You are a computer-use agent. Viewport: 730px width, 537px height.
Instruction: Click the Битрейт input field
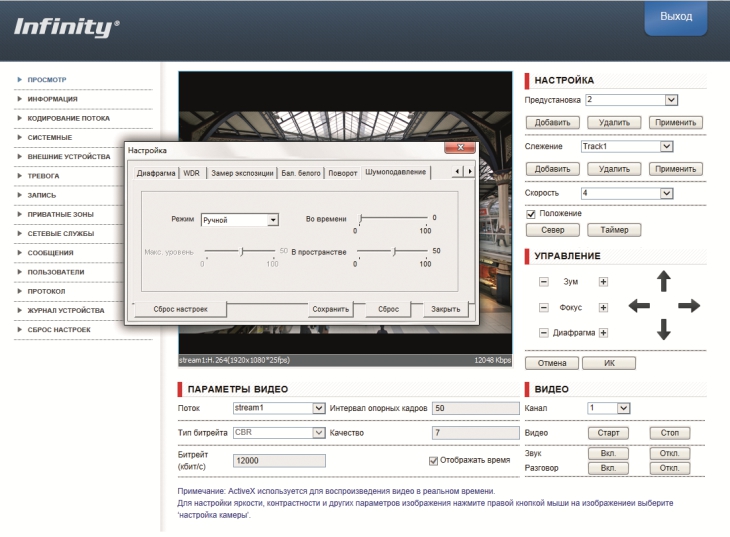[x=279, y=461]
